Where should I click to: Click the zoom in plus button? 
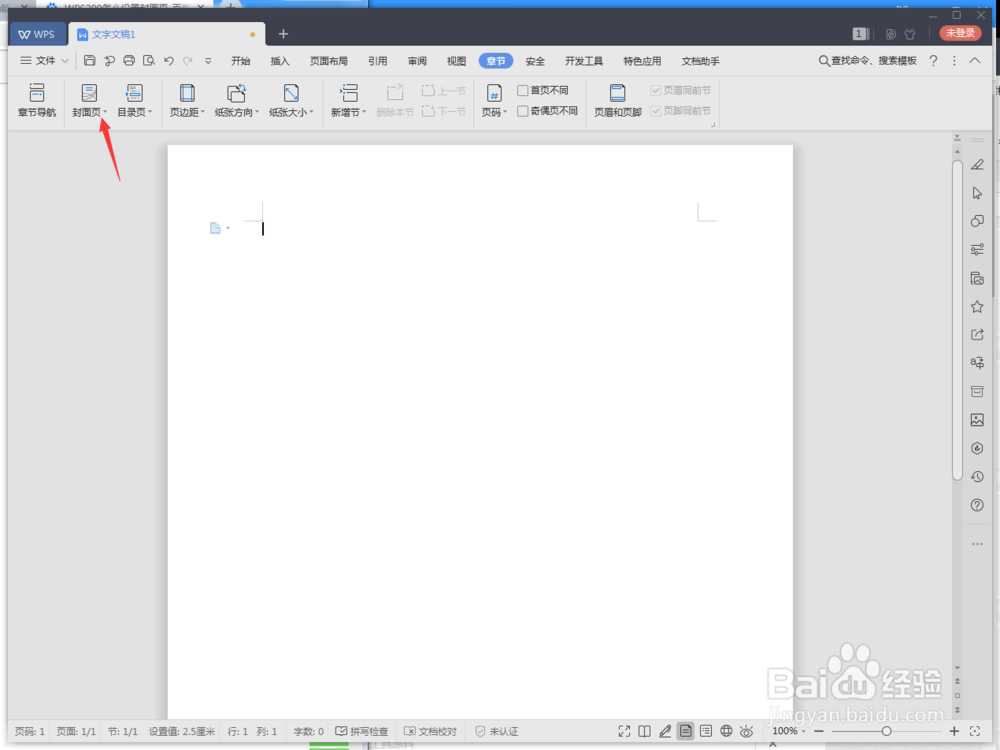[x=953, y=731]
